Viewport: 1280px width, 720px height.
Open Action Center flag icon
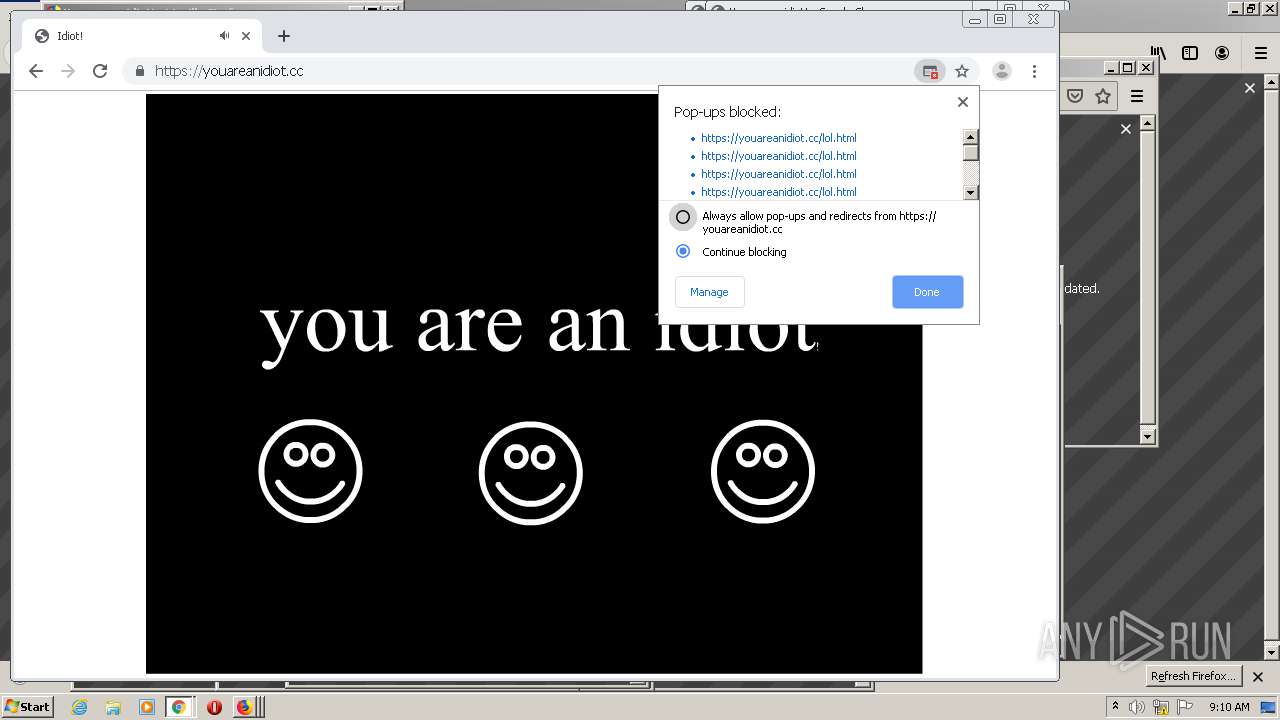1185,707
